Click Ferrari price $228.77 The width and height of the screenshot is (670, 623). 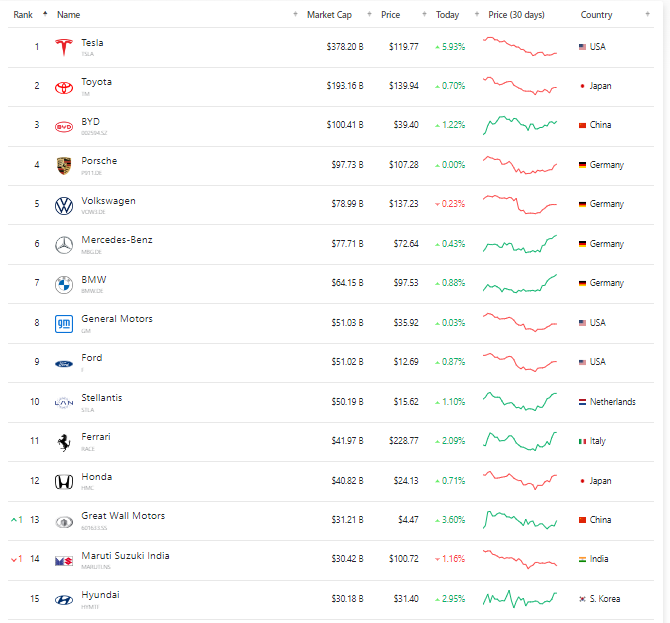[x=403, y=441]
